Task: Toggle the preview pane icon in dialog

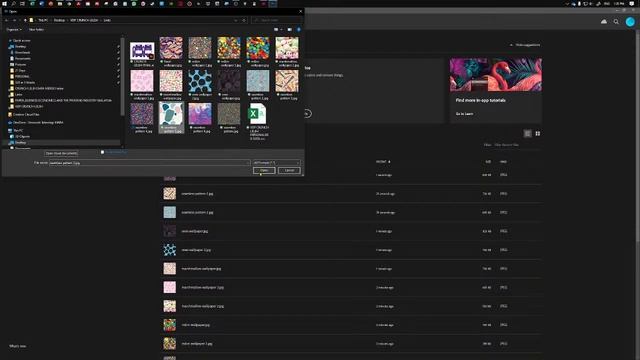Action: pos(289,29)
